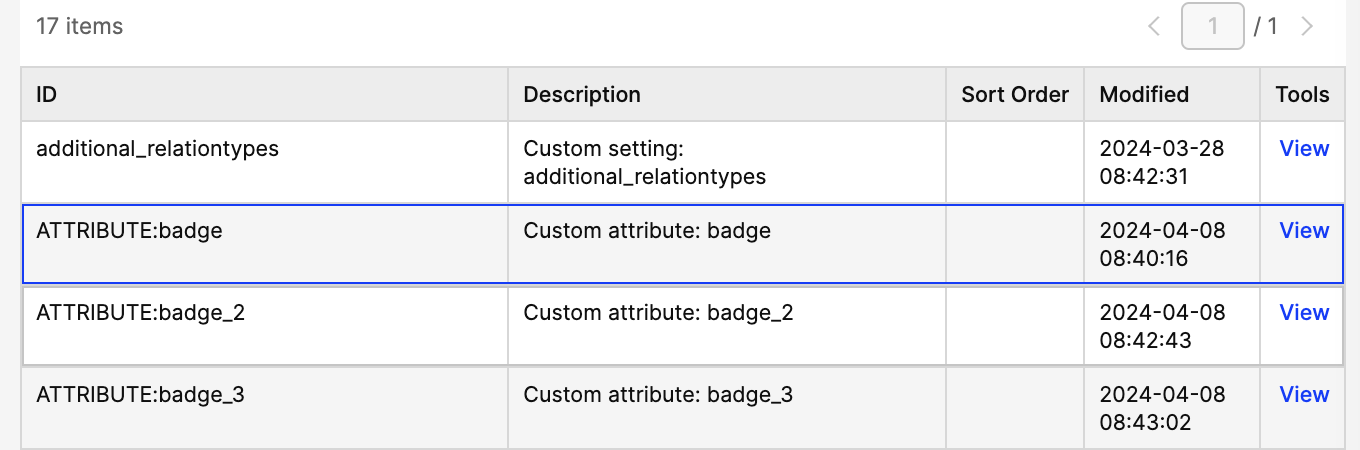Image resolution: width=1360 pixels, height=450 pixels.
Task: Click the '17 items' count label
Action: pyautogui.click(x=79, y=27)
